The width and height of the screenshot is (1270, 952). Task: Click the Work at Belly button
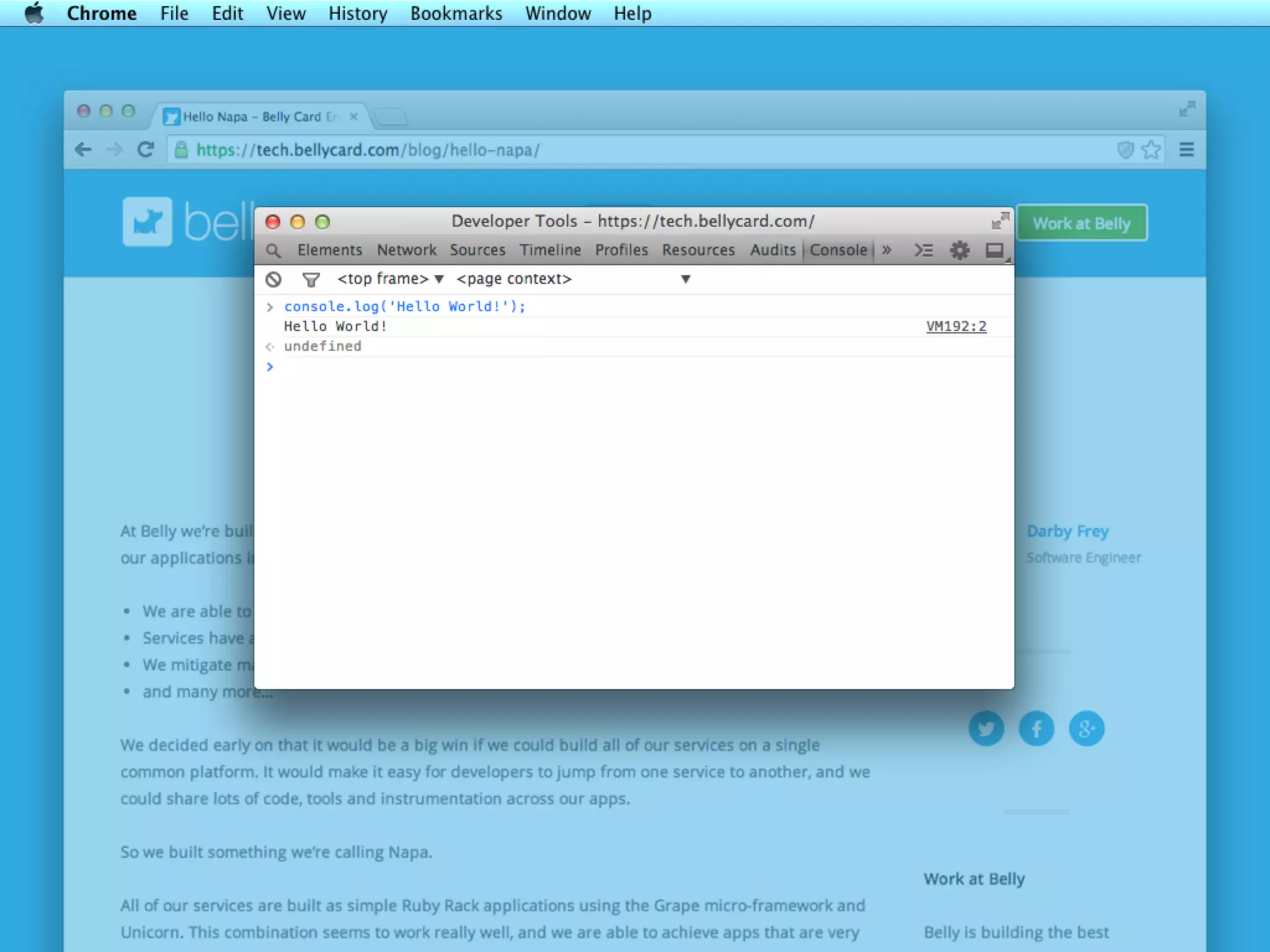click(1081, 223)
